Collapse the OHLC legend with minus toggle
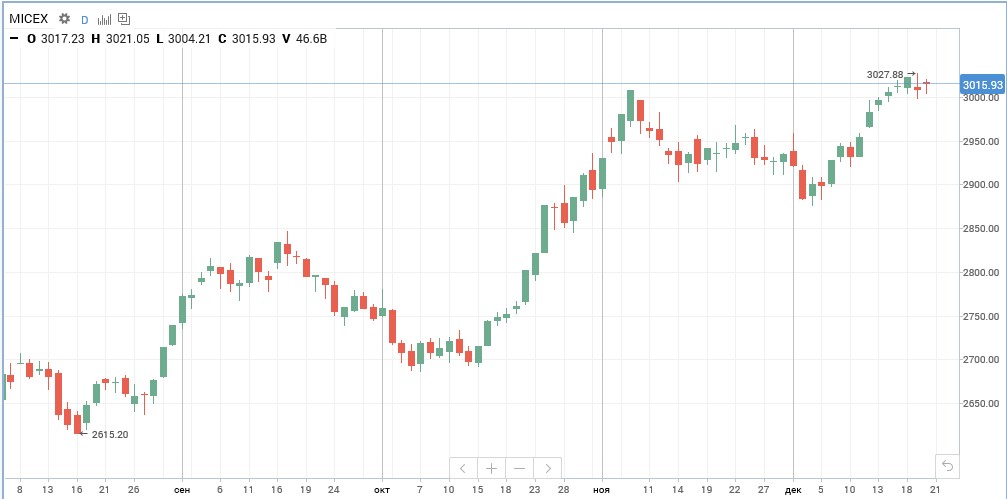1007x499 pixels. 12,39
